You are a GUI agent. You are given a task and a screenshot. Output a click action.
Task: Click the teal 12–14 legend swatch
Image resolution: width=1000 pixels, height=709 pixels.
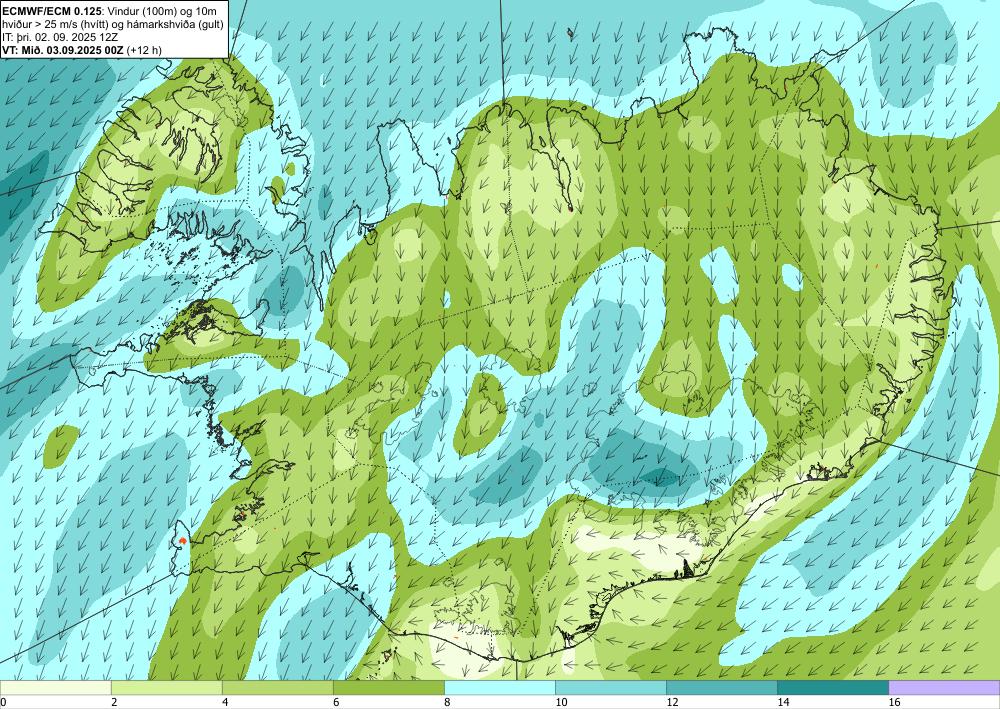tap(722, 687)
